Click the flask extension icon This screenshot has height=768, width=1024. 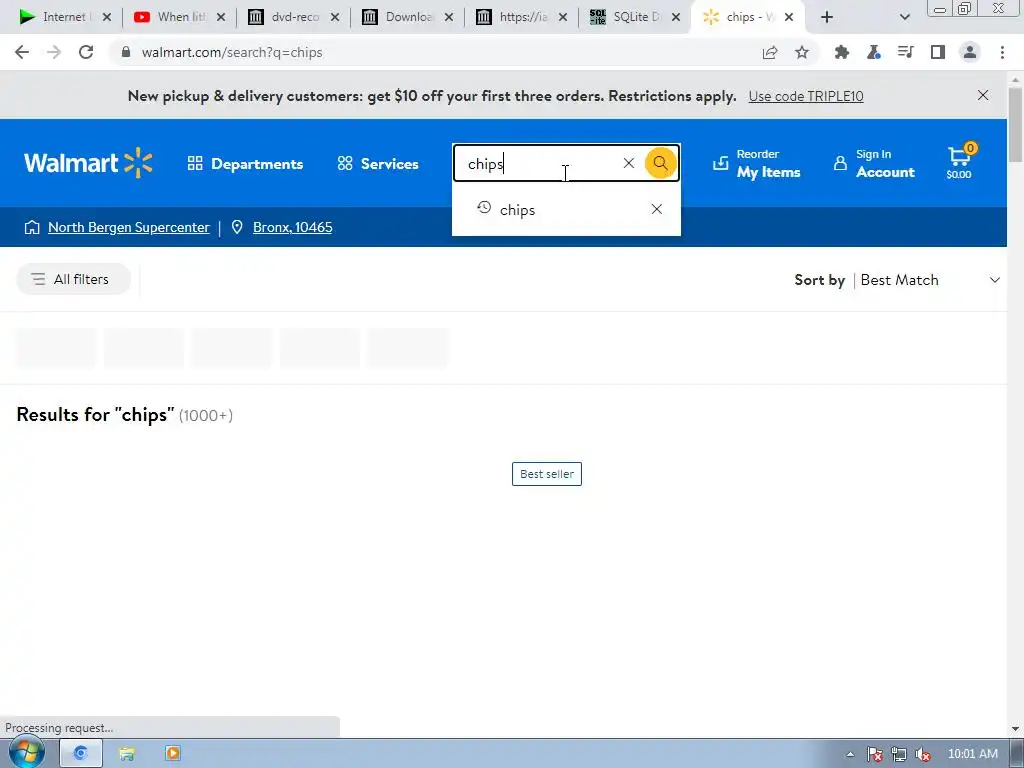[x=873, y=52]
